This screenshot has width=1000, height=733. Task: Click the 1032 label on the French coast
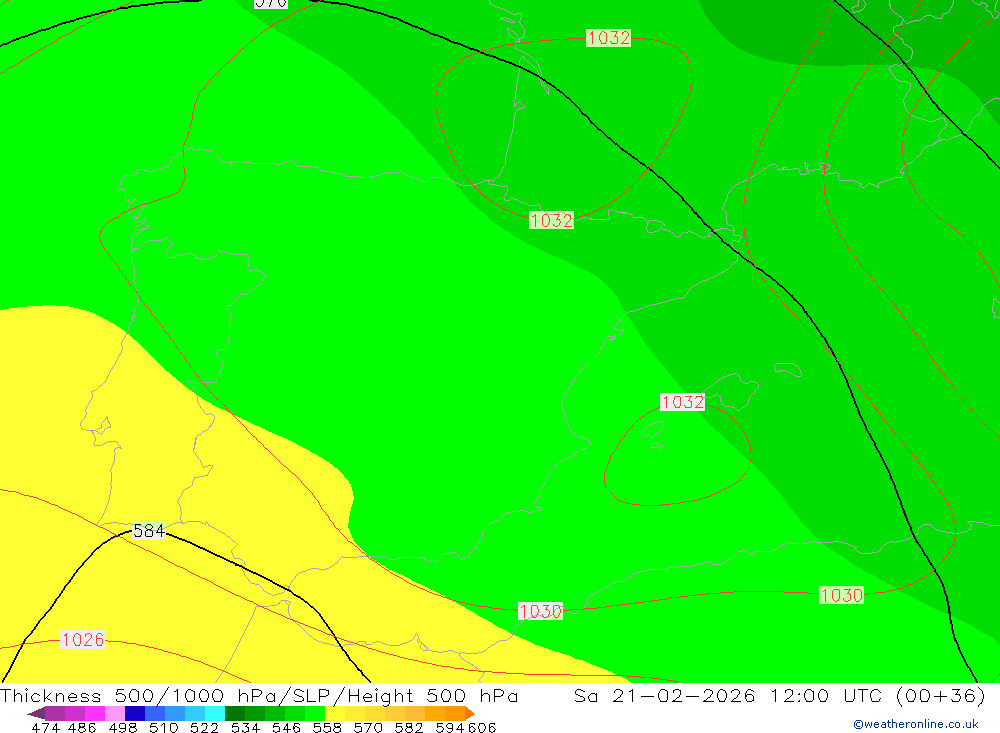[x=552, y=221]
